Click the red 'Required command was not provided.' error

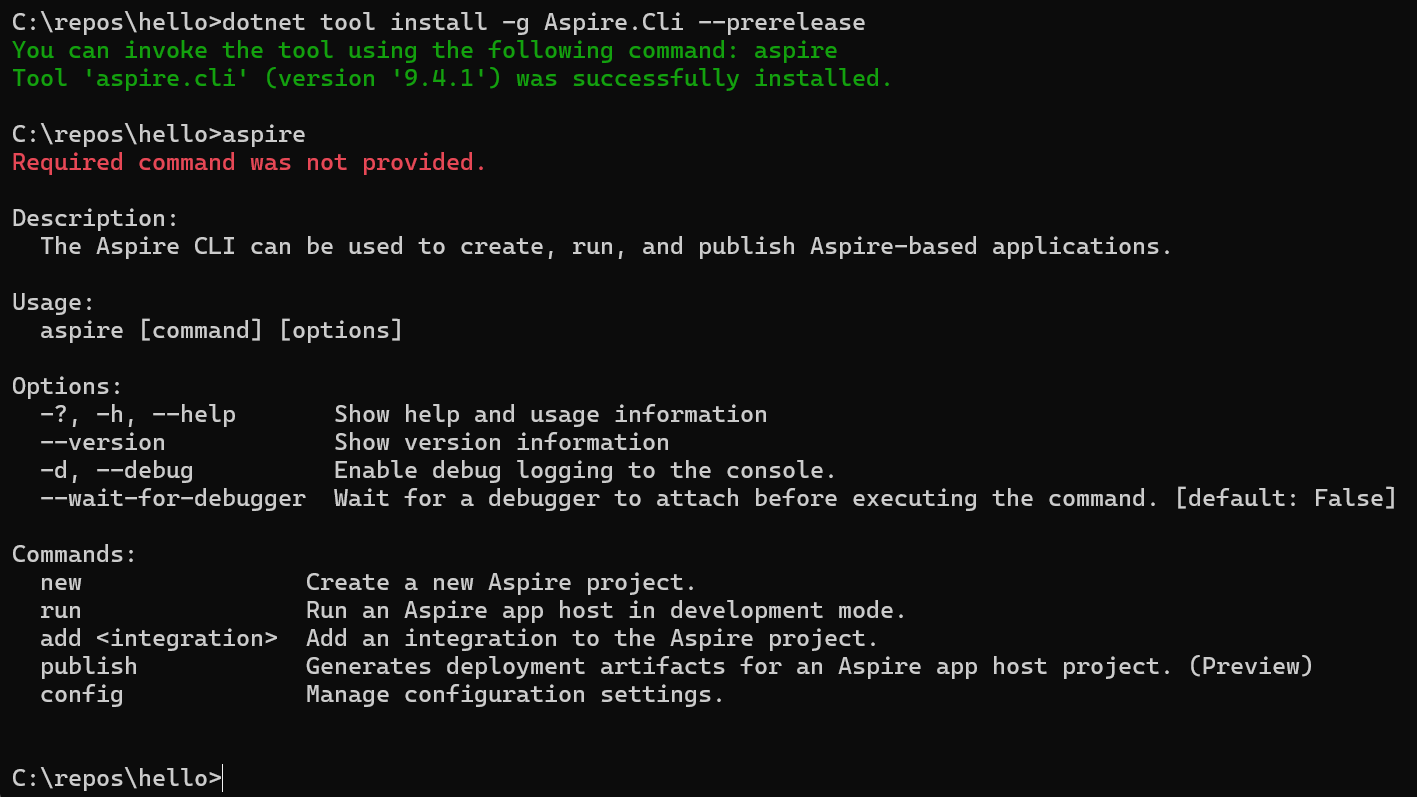[249, 163]
